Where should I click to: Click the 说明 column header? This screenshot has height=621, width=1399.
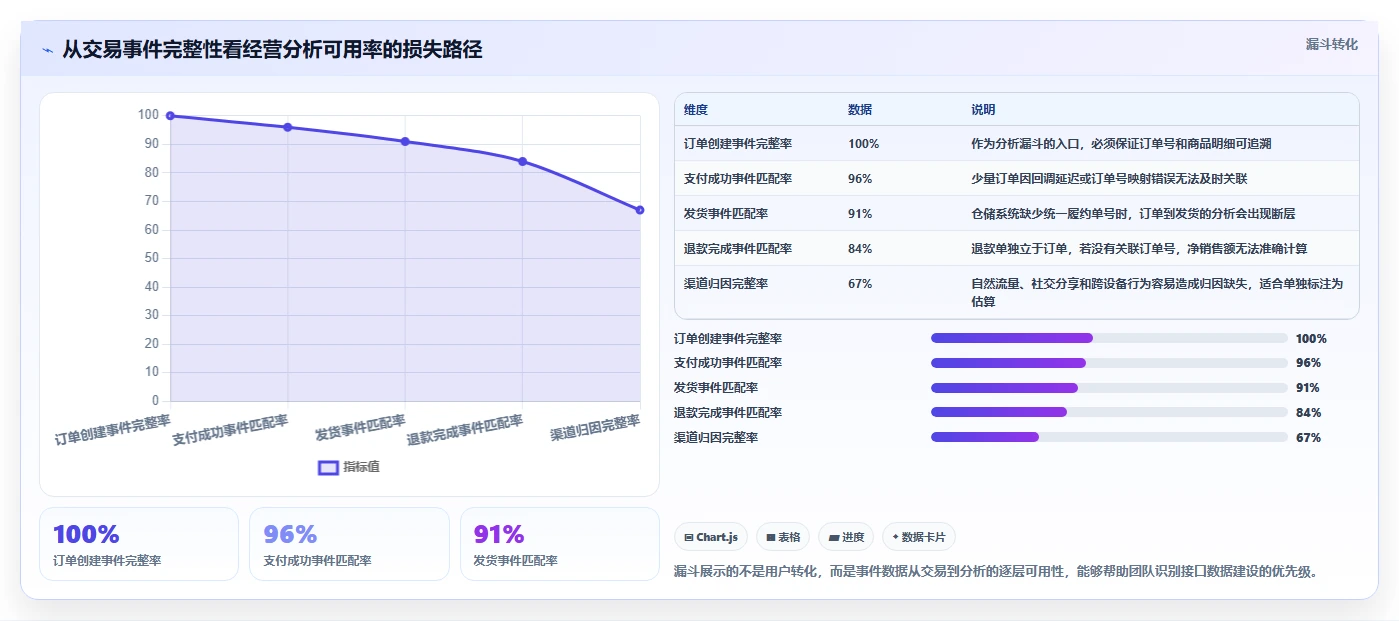(x=983, y=110)
